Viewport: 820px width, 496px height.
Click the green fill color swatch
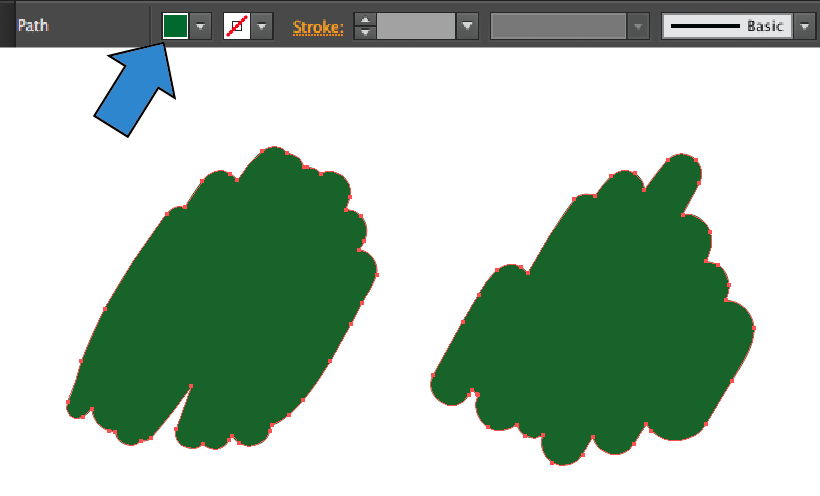pyautogui.click(x=175, y=26)
